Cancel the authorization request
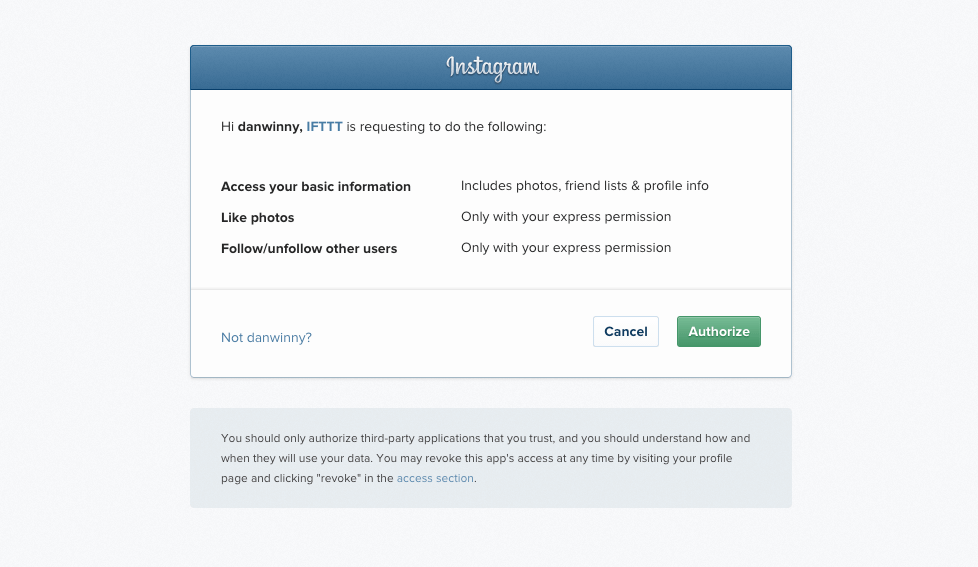Viewport: 978px width, 567px height. pyautogui.click(x=626, y=331)
